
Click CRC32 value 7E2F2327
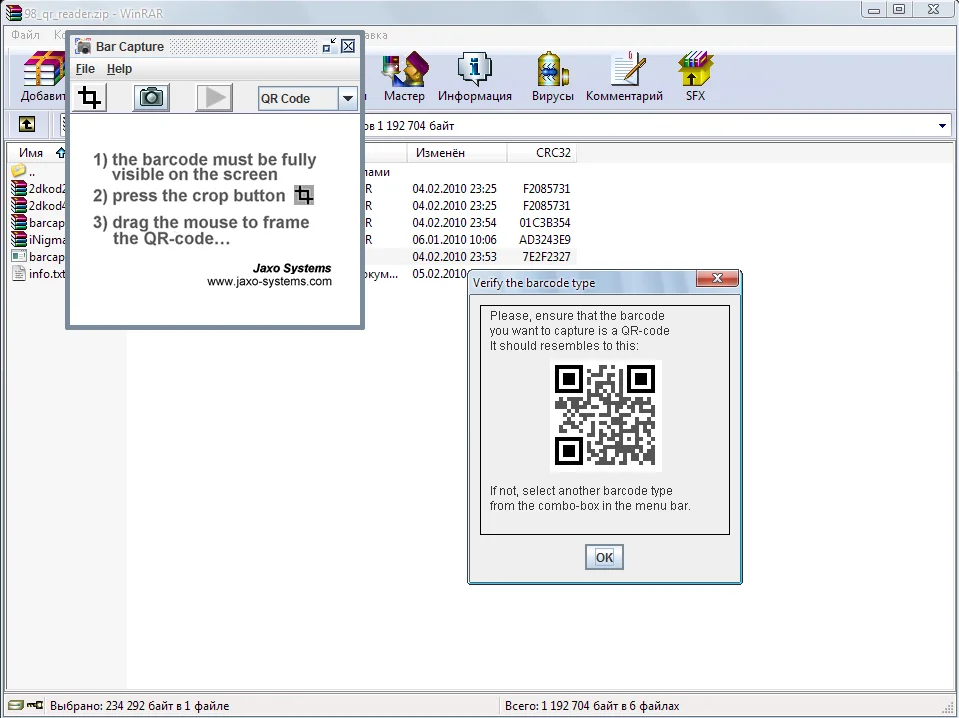point(546,257)
